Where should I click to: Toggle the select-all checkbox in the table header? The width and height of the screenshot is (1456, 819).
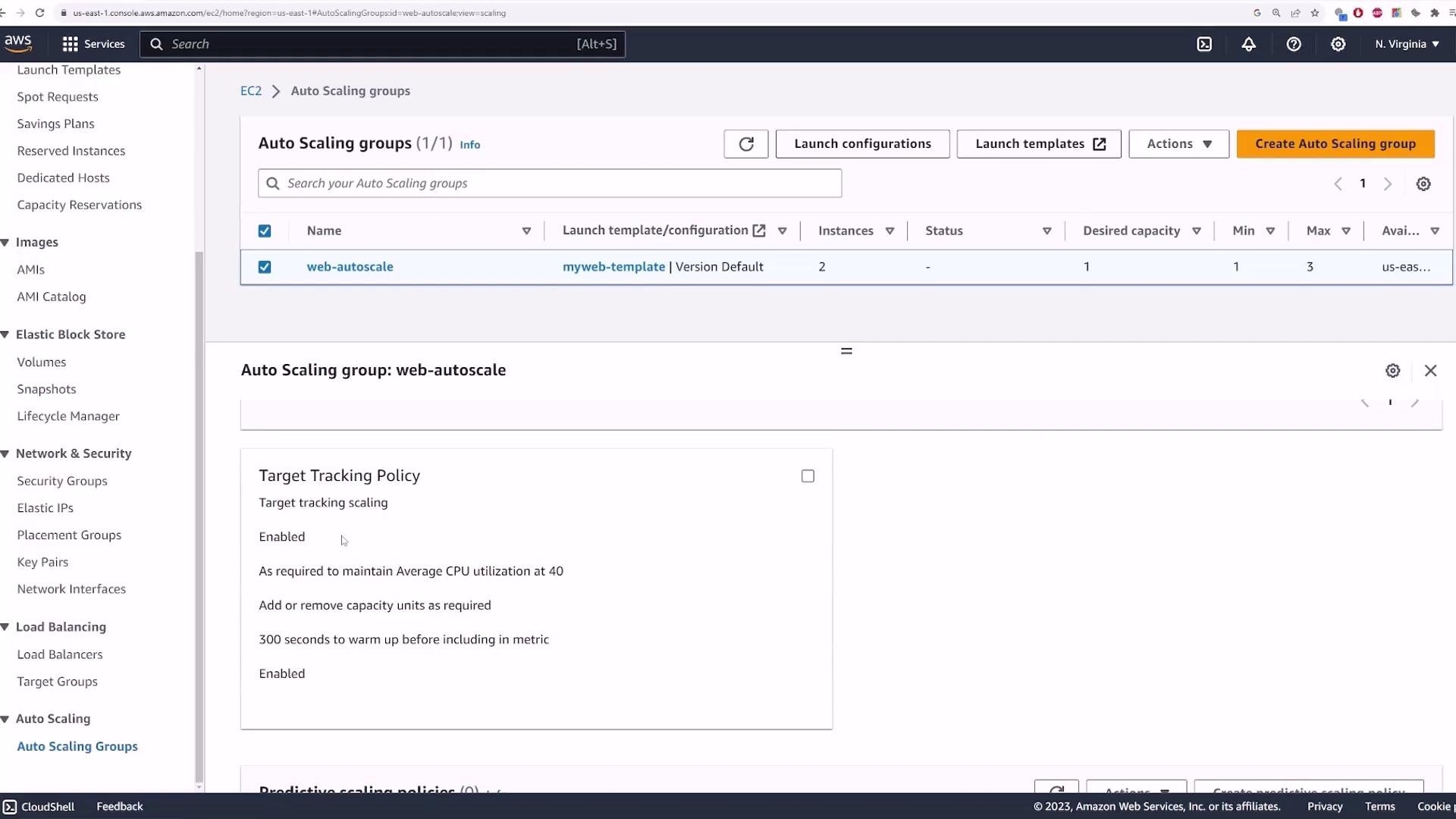(x=265, y=231)
